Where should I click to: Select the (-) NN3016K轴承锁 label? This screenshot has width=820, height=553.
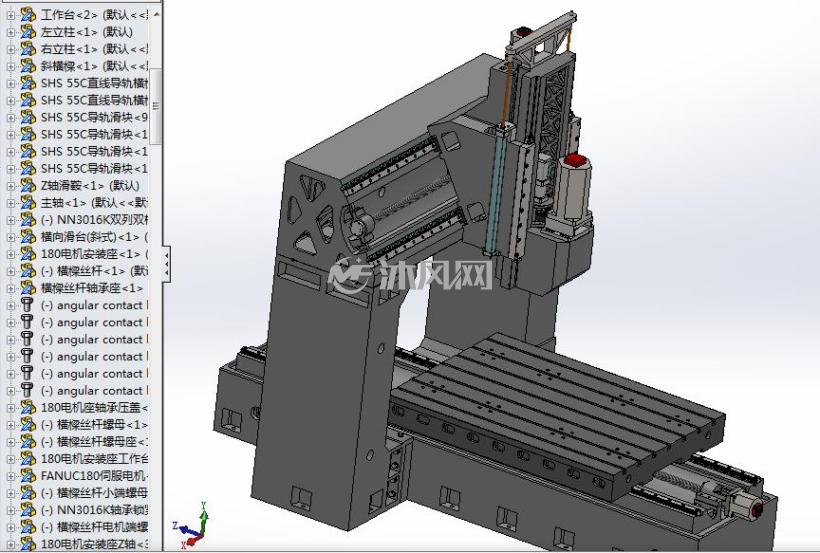coord(94,510)
